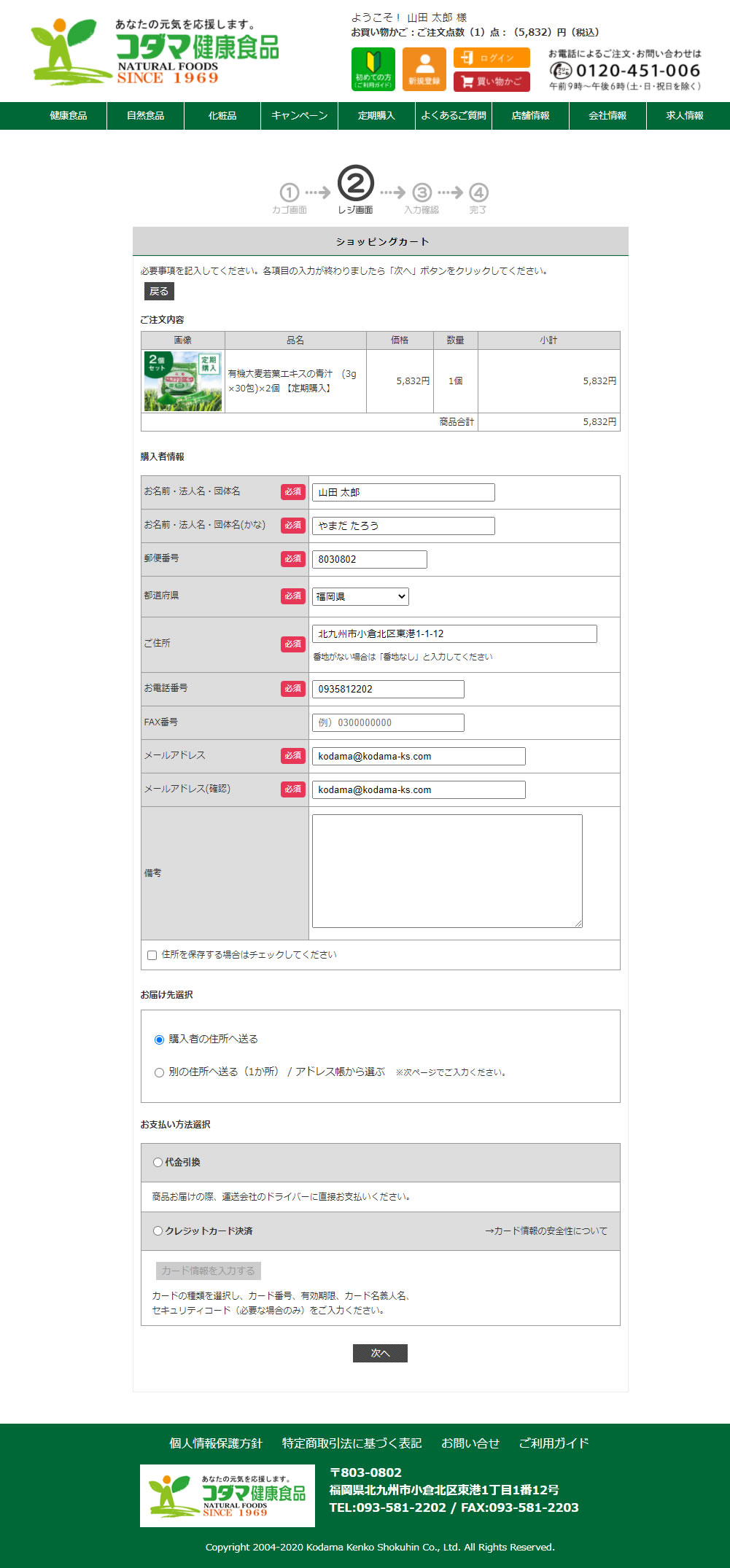This screenshot has width=730, height=1568.
Task: Click the name kana field やまだ たろう
Action: point(403,526)
